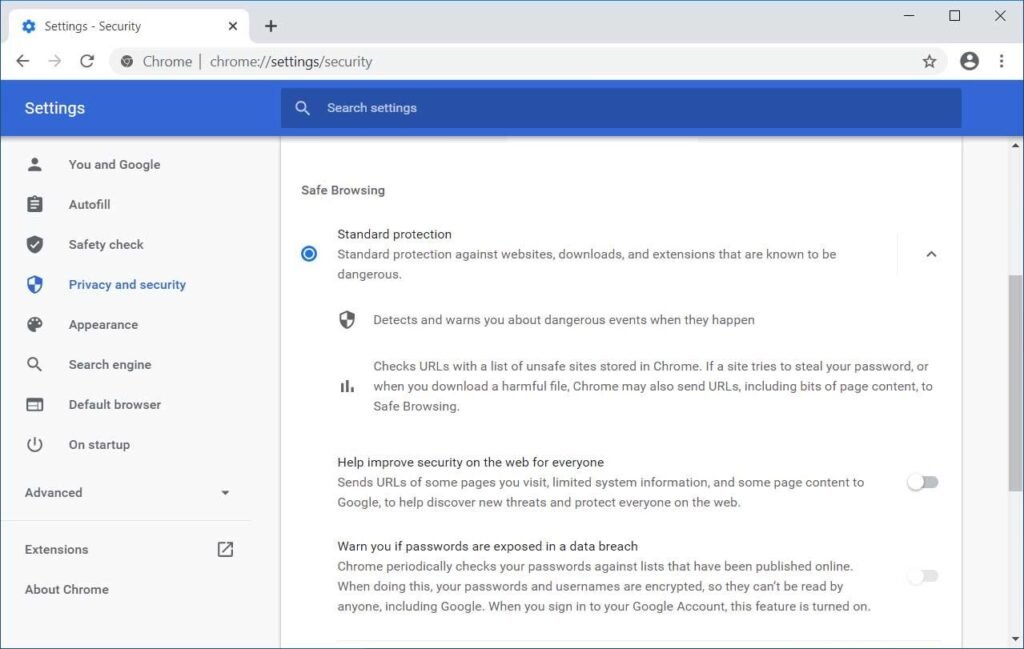Click the bookmark star icon
1024x649 pixels.
pyautogui.click(x=929, y=61)
